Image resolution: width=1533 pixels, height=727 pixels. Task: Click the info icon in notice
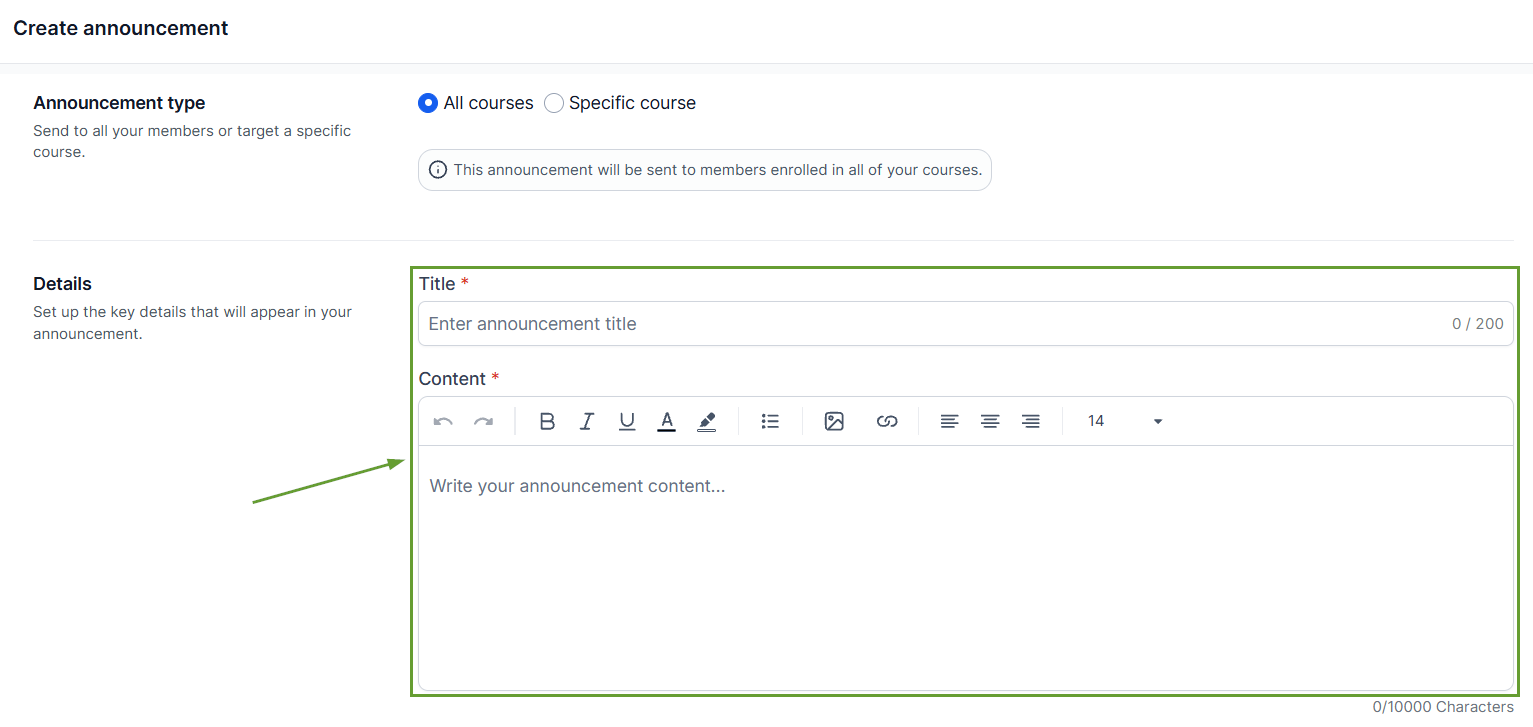coord(438,170)
